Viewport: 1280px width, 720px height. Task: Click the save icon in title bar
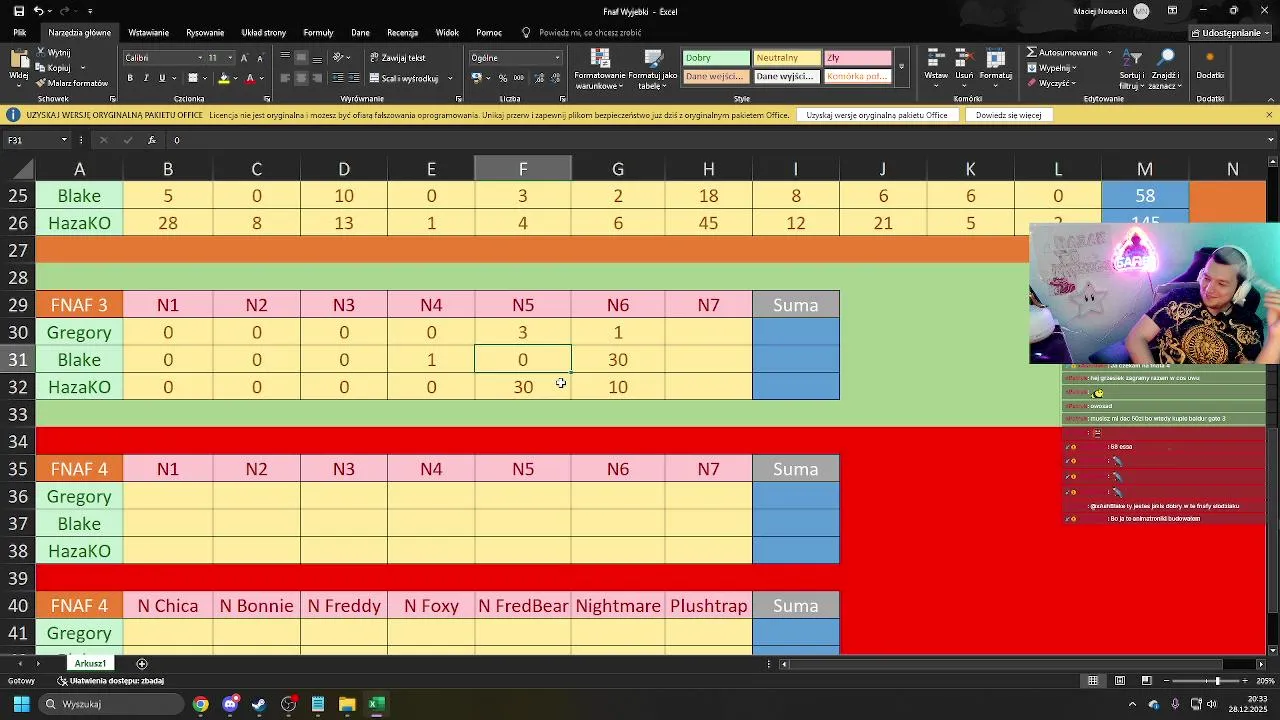19,11
